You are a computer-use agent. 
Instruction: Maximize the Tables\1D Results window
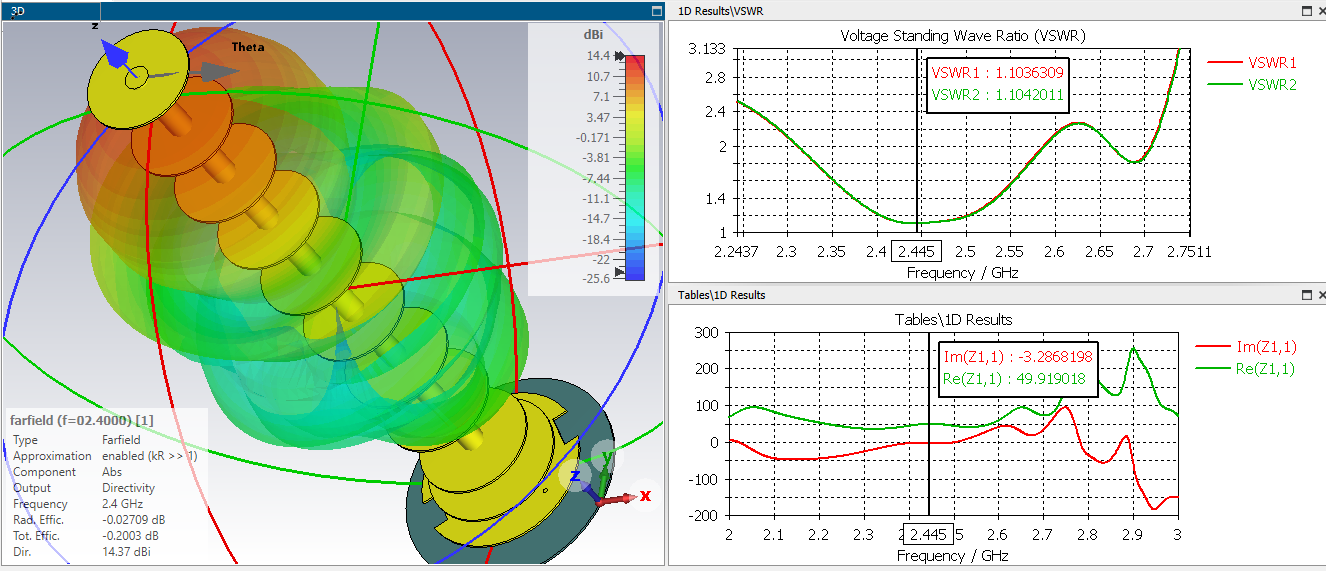pos(1306,295)
